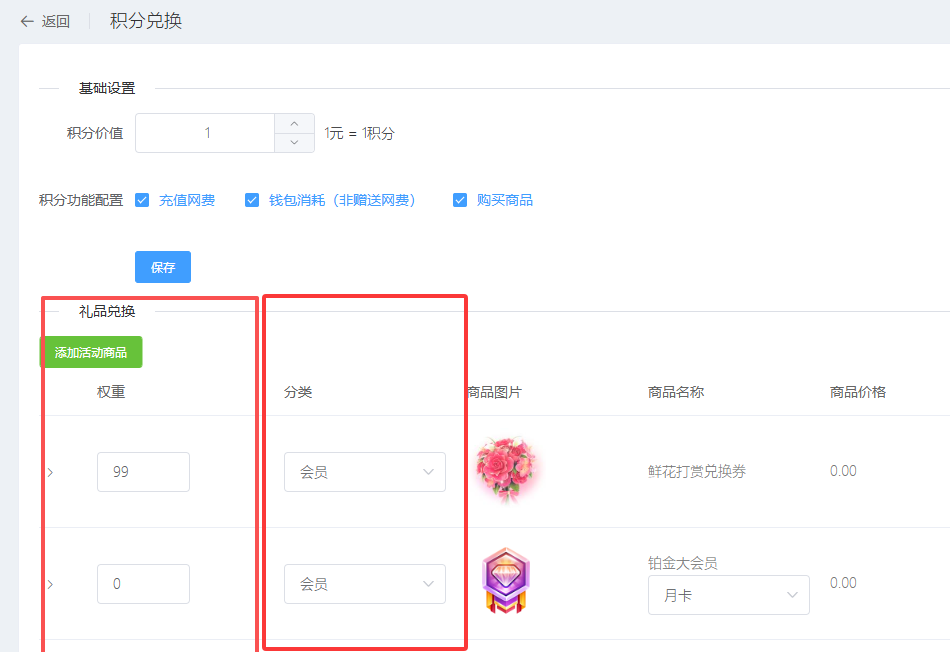Click the green 添加活动商品 button

click(x=91, y=352)
